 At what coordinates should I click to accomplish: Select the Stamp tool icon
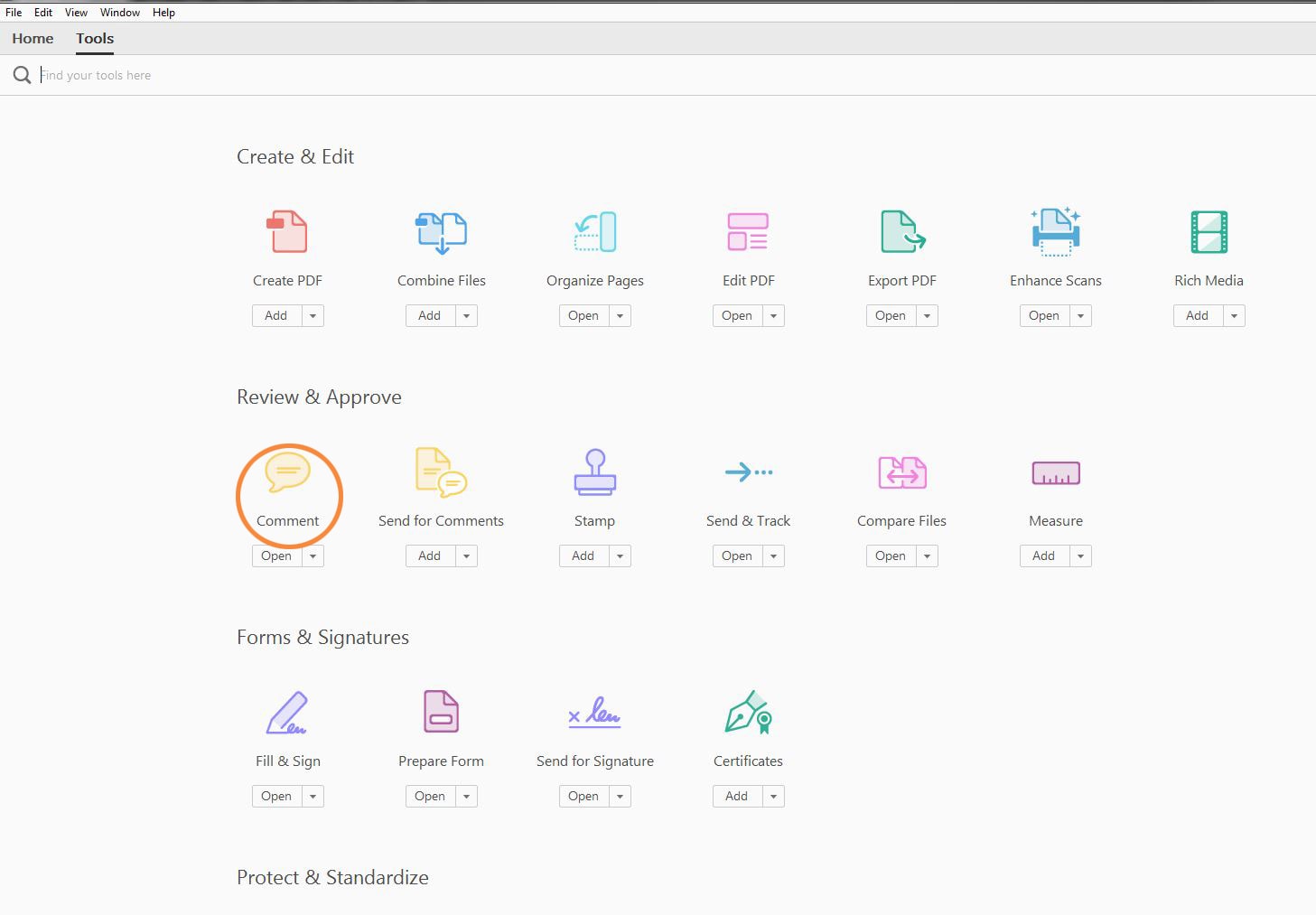pos(594,472)
